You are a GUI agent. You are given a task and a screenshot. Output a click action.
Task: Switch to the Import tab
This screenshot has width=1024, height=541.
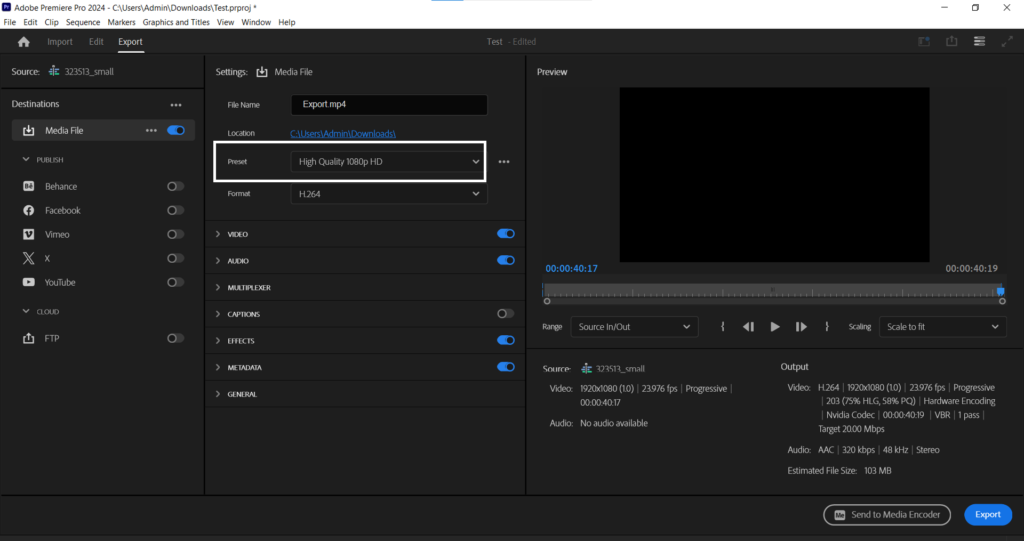[x=60, y=42]
